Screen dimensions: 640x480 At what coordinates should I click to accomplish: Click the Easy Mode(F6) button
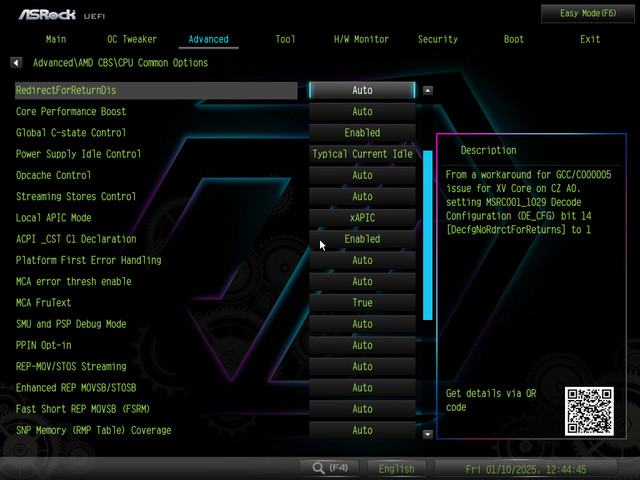point(588,13)
